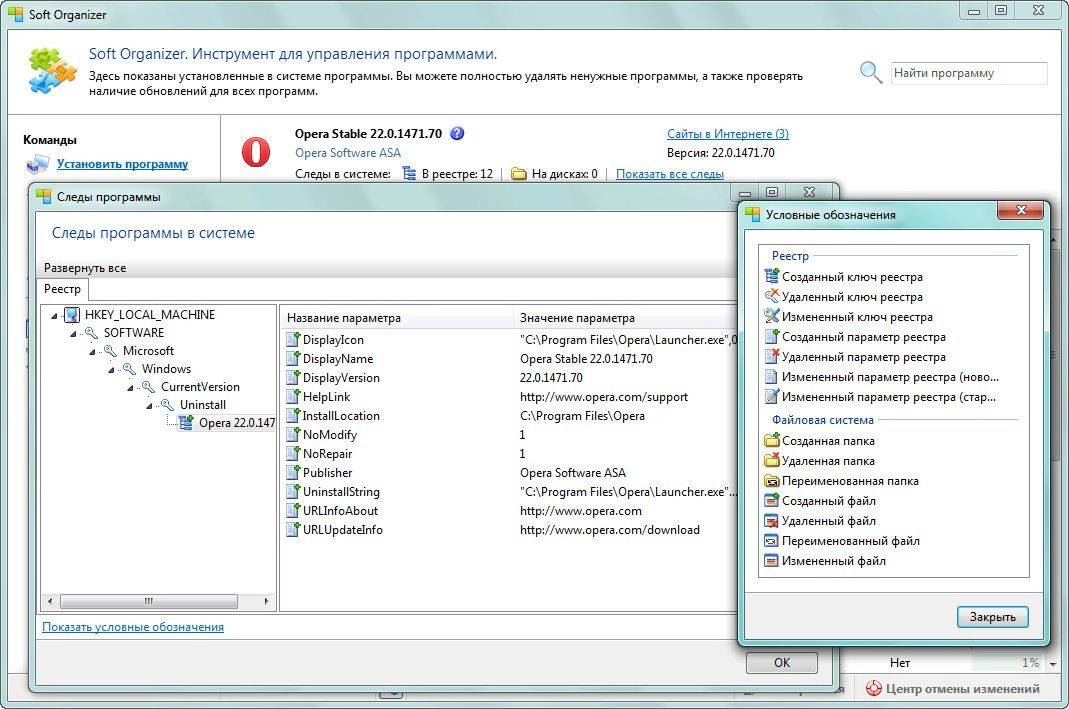Click the Opera Software ASA publisher link
The width and height of the screenshot is (1069, 709).
tap(348, 153)
